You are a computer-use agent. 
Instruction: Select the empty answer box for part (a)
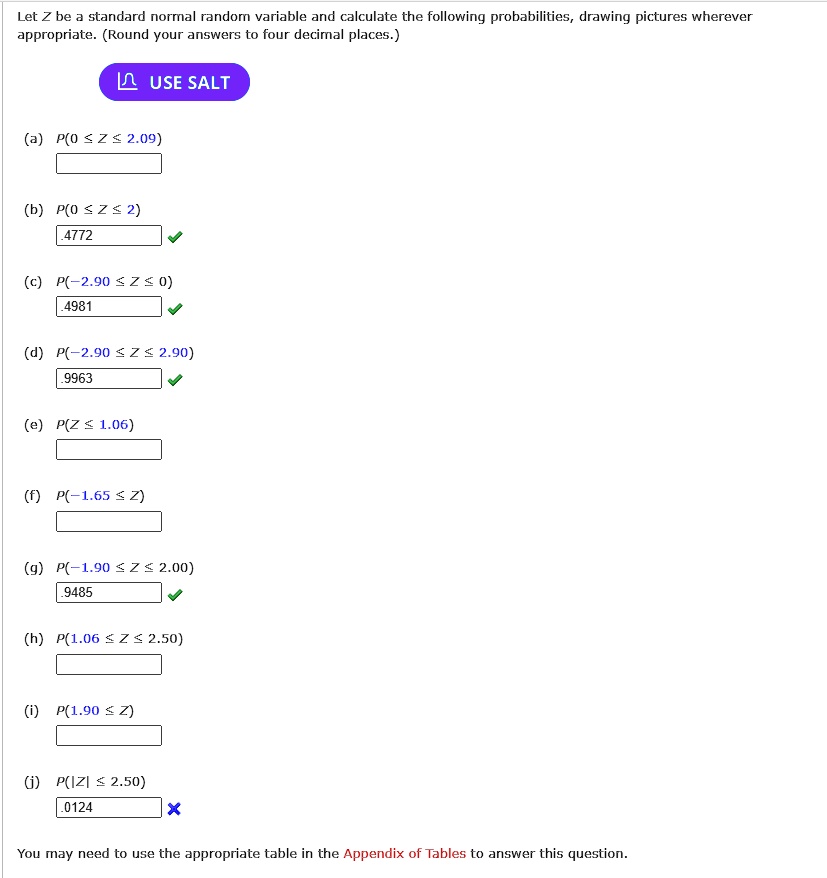pos(109,163)
